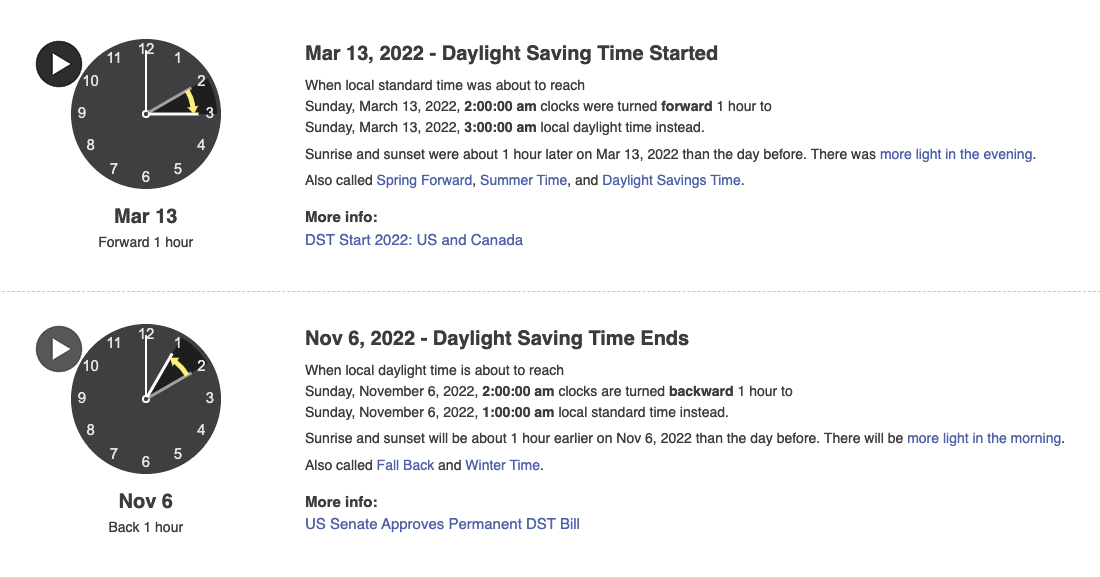Follow the 'more light in the morning' link
The height and width of the screenshot is (577, 1100).
click(983, 438)
